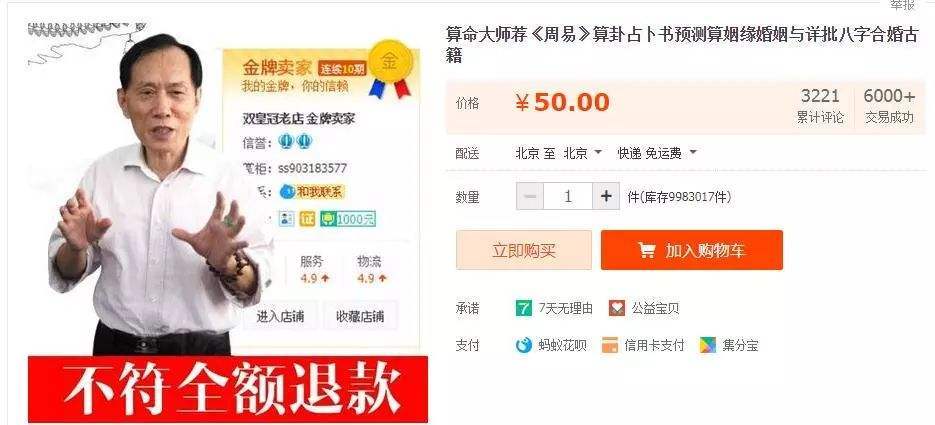Image resolution: width=935 pixels, height=425 pixels.
Task: Increase quantity with the plus button
Action: [x=606, y=196]
